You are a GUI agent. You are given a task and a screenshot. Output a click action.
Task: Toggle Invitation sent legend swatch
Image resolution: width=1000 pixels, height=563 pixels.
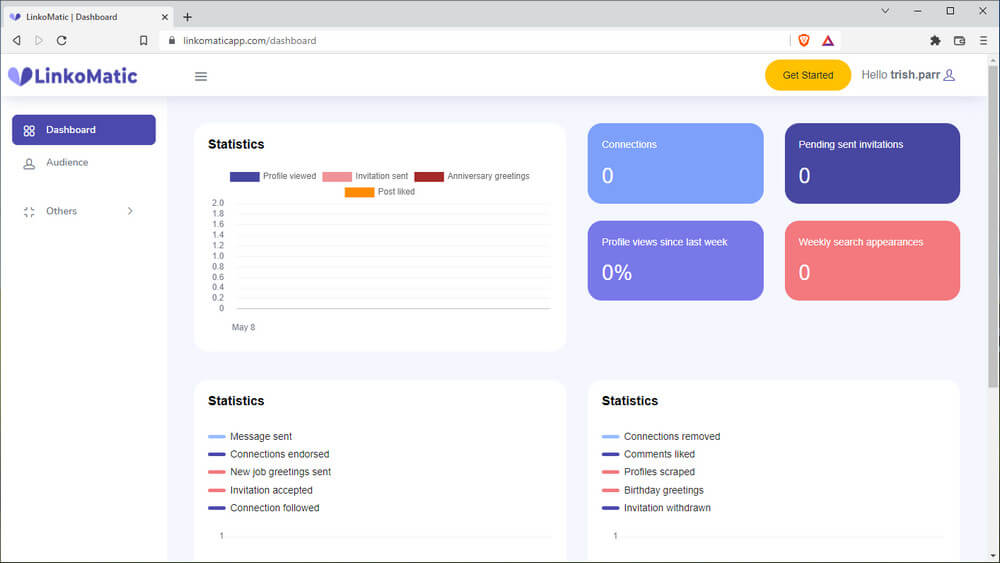click(x=337, y=177)
